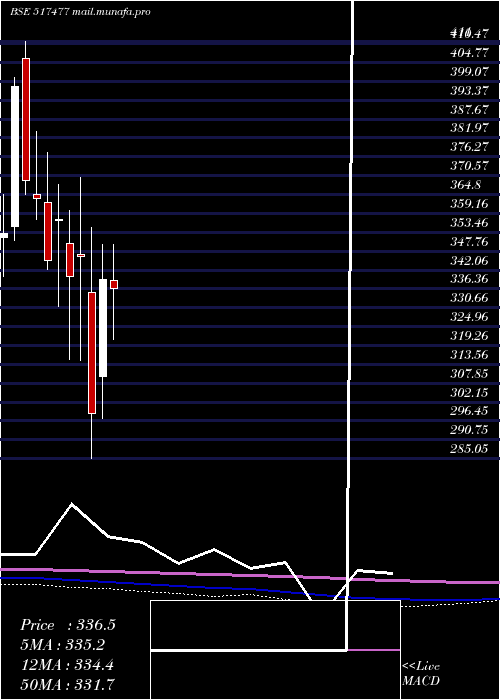Click the 'Price : 336.5' readout
The height and width of the screenshot is (700, 500).
point(68,625)
